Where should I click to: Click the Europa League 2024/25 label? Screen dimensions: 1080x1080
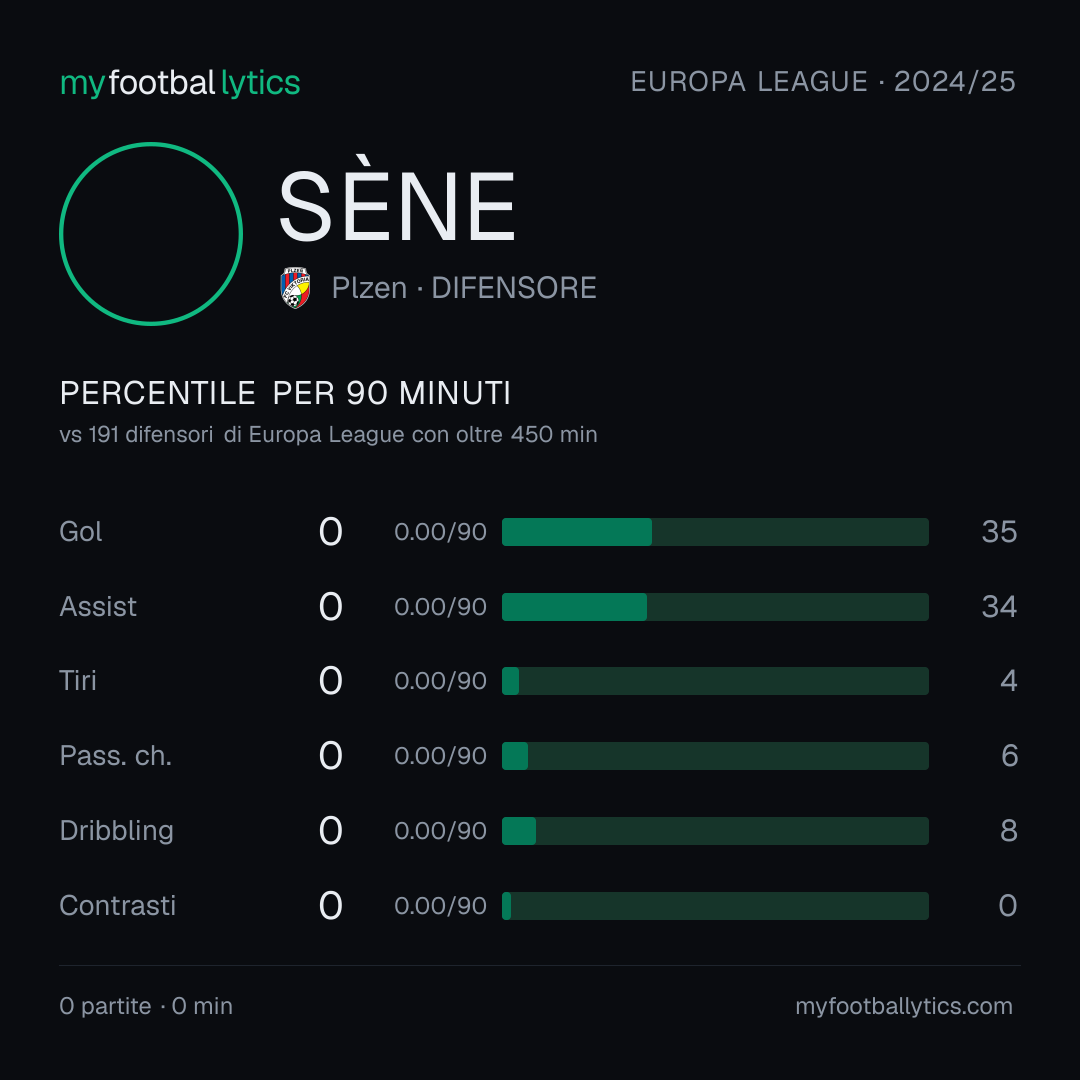(823, 82)
